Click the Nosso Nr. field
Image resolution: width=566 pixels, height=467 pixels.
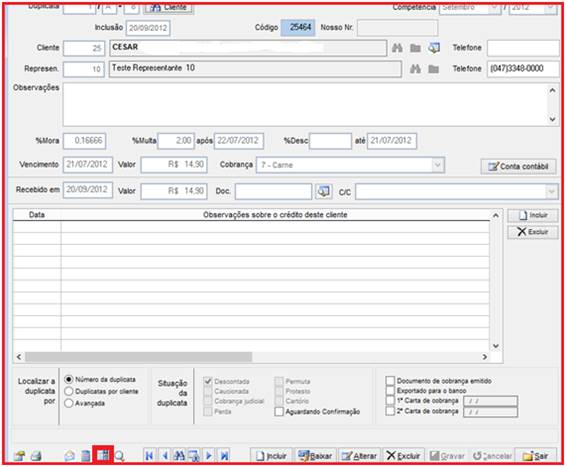point(397,28)
